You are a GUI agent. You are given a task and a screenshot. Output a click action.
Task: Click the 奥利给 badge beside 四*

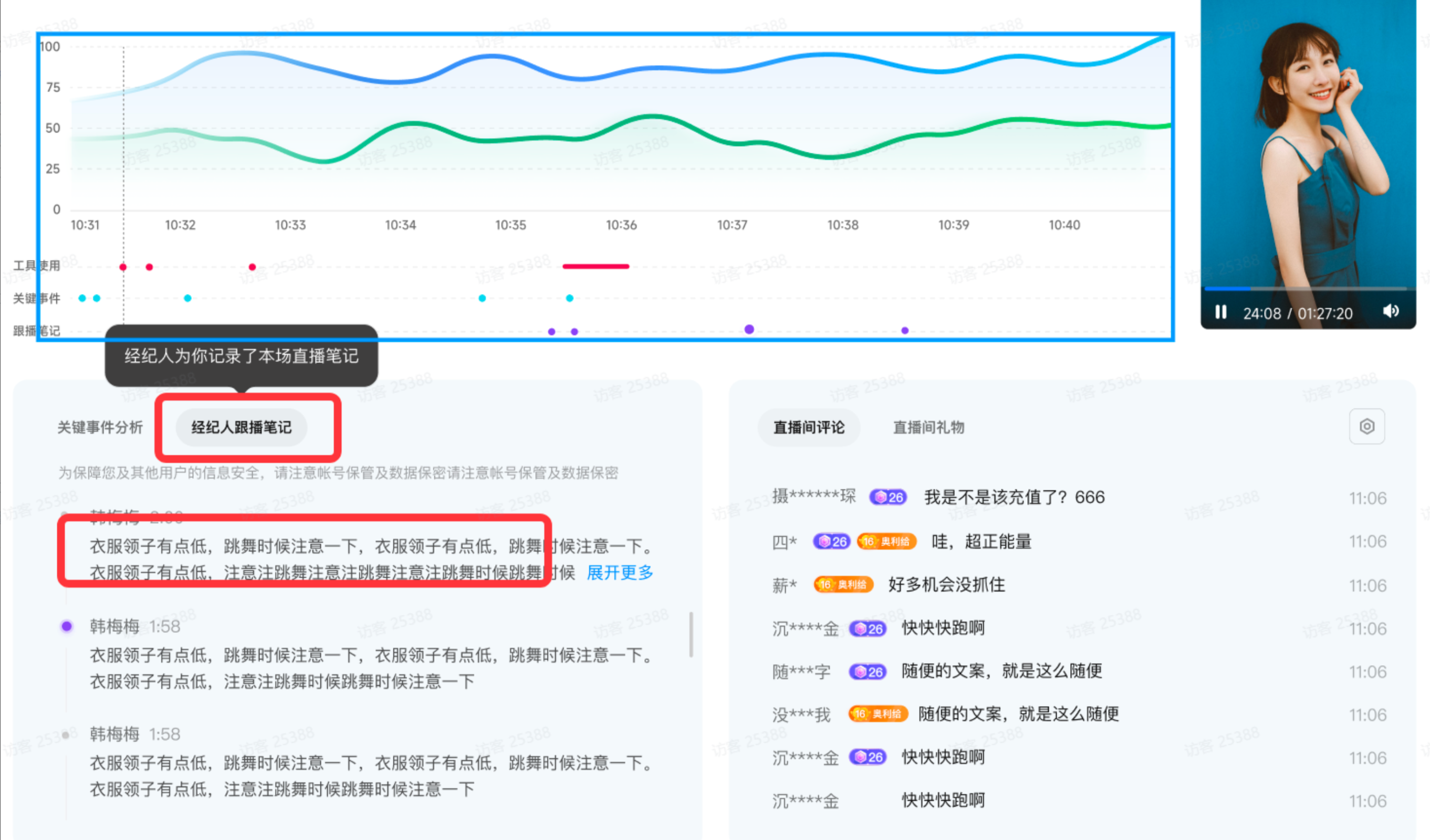tap(886, 542)
